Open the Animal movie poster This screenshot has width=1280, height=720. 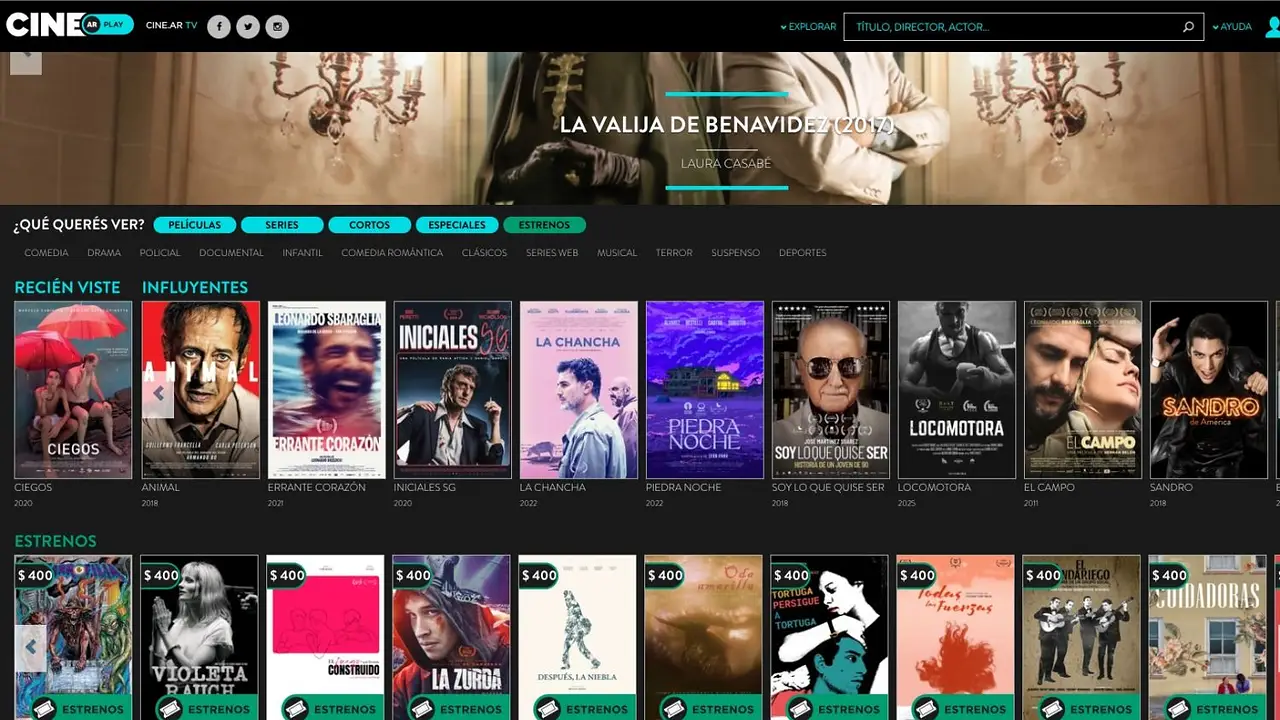(x=201, y=390)
